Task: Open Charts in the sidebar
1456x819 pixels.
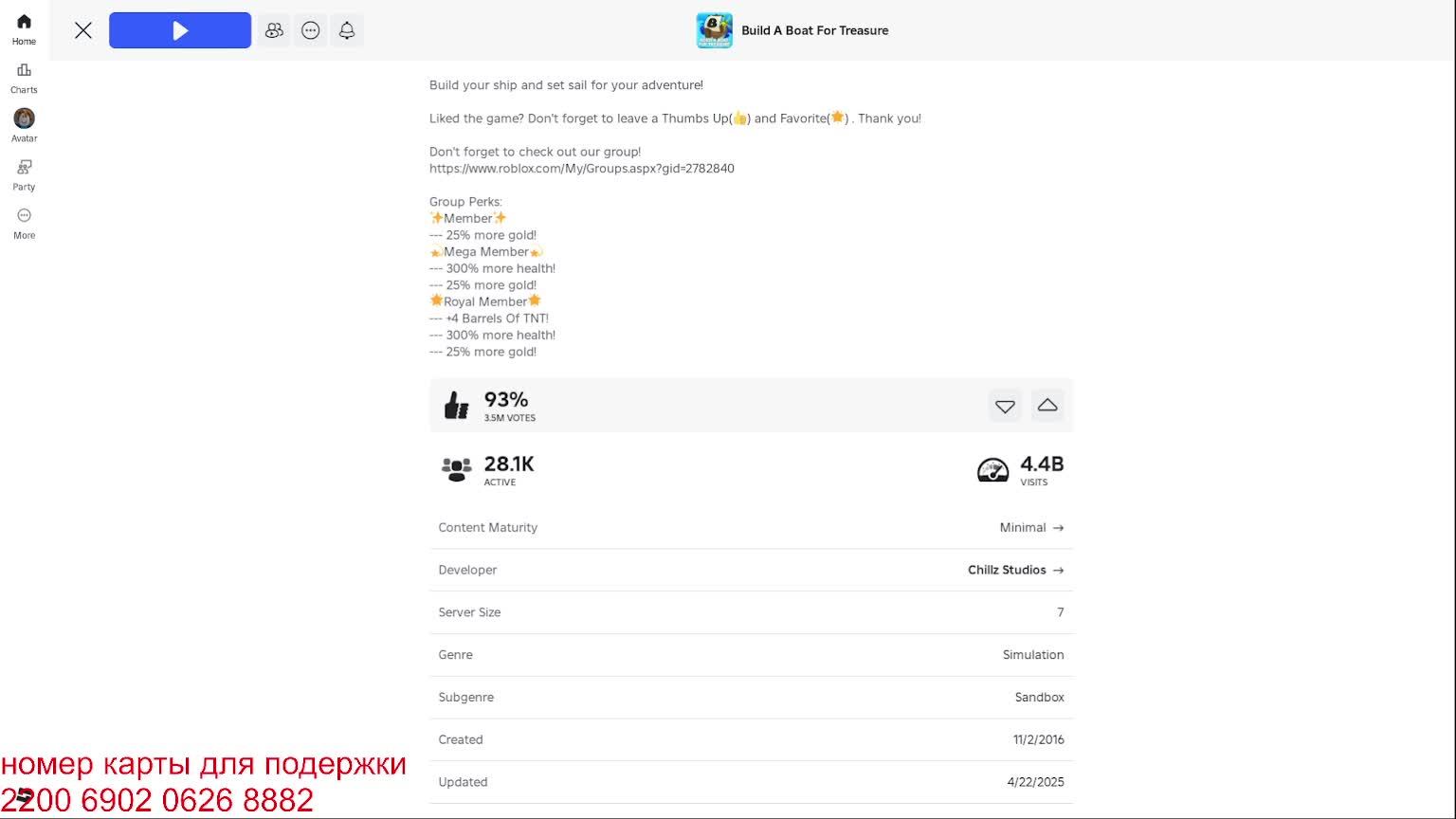Action: (x=24, y=78)
